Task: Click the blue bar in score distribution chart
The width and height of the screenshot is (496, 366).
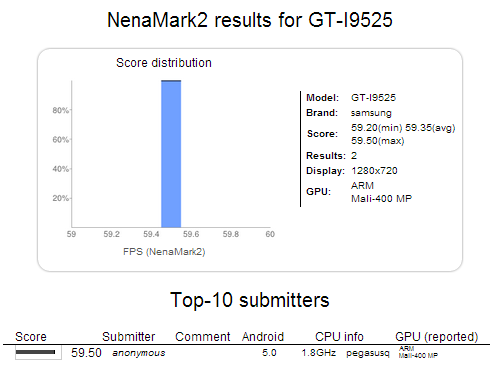Action: 171,154
